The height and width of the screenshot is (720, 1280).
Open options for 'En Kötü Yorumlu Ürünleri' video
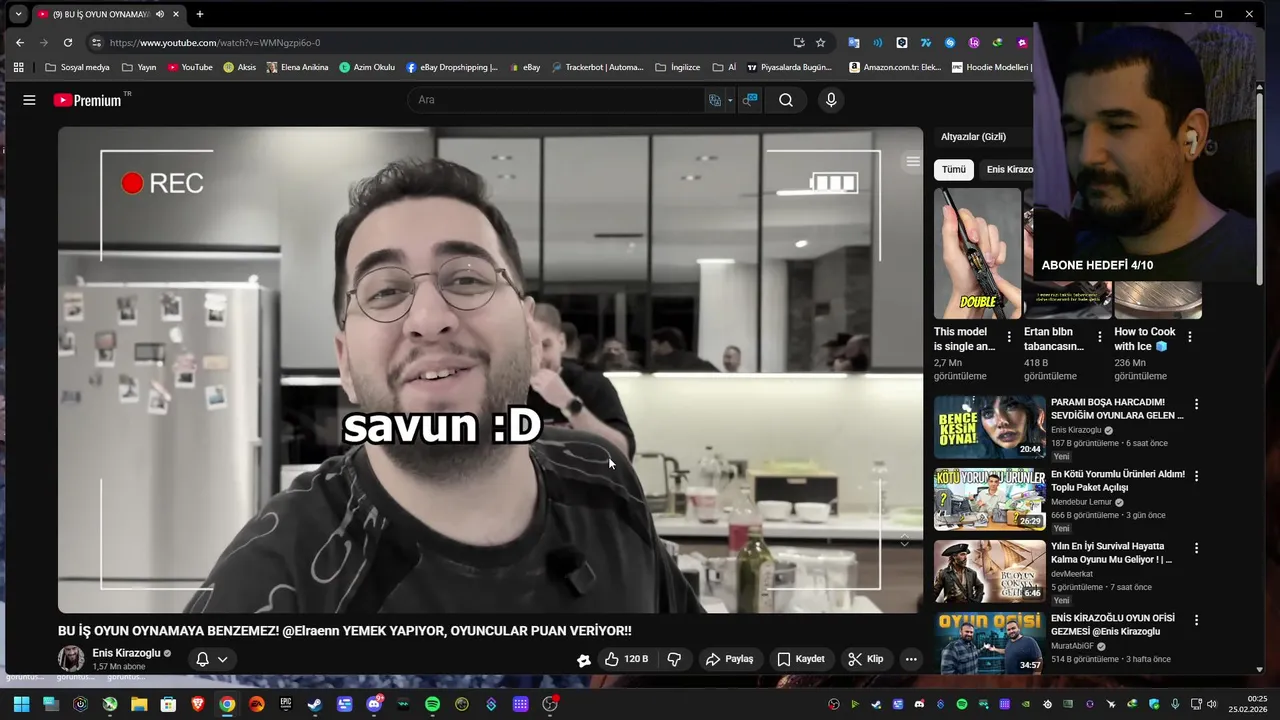pyautogui.click(x=1196, y=476)
